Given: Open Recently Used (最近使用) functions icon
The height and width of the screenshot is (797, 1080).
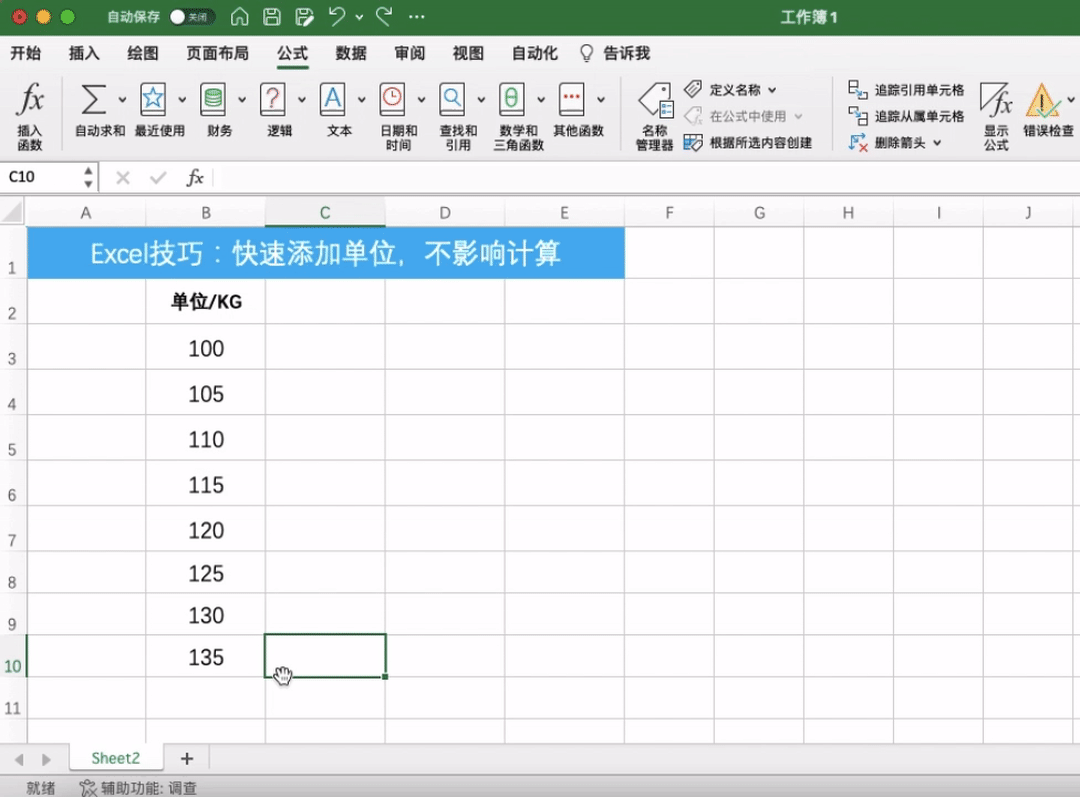Looking at the screenshot, I should coord(153,99).
